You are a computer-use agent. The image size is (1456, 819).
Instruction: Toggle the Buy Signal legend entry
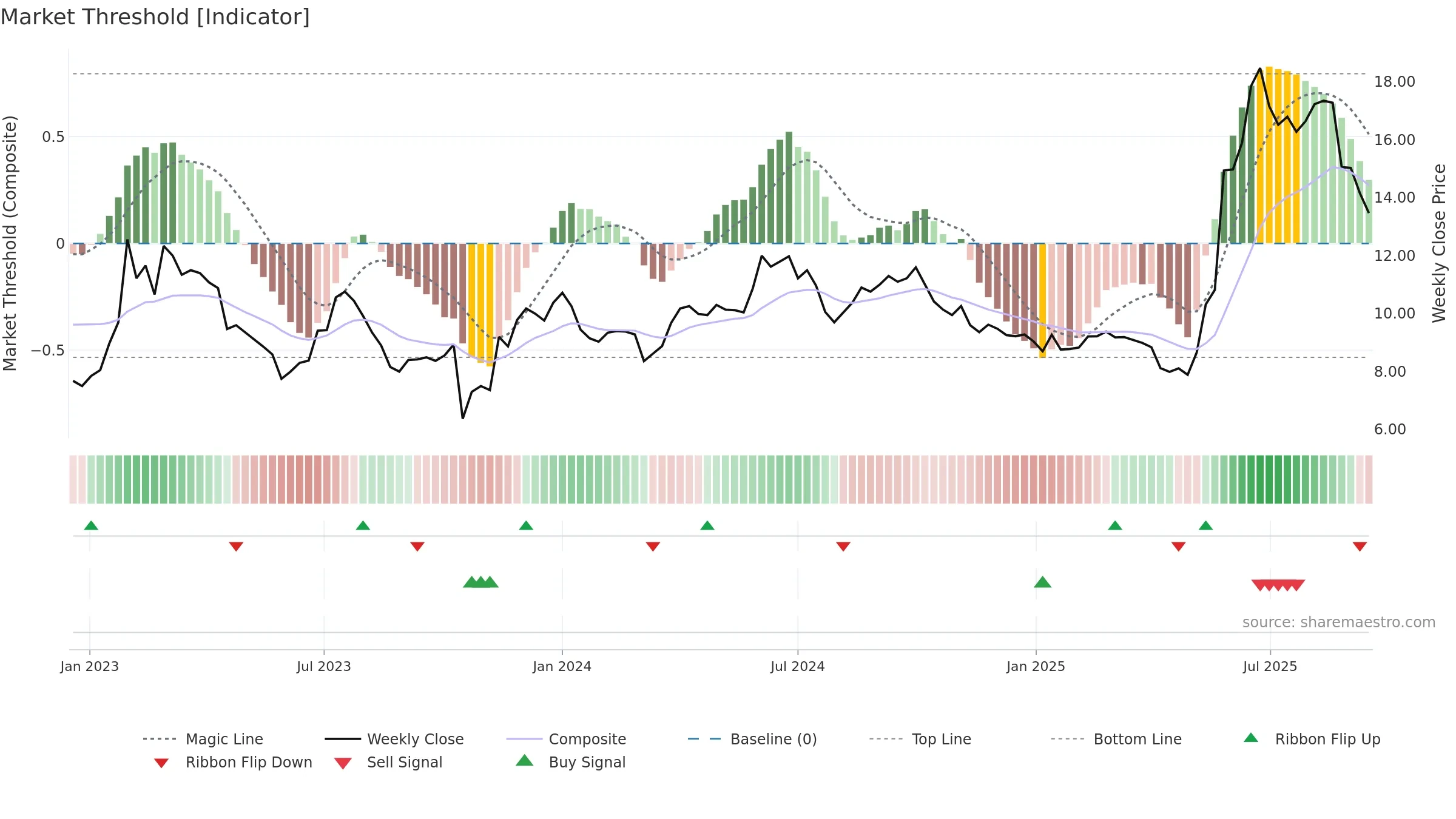click(570, 762)
